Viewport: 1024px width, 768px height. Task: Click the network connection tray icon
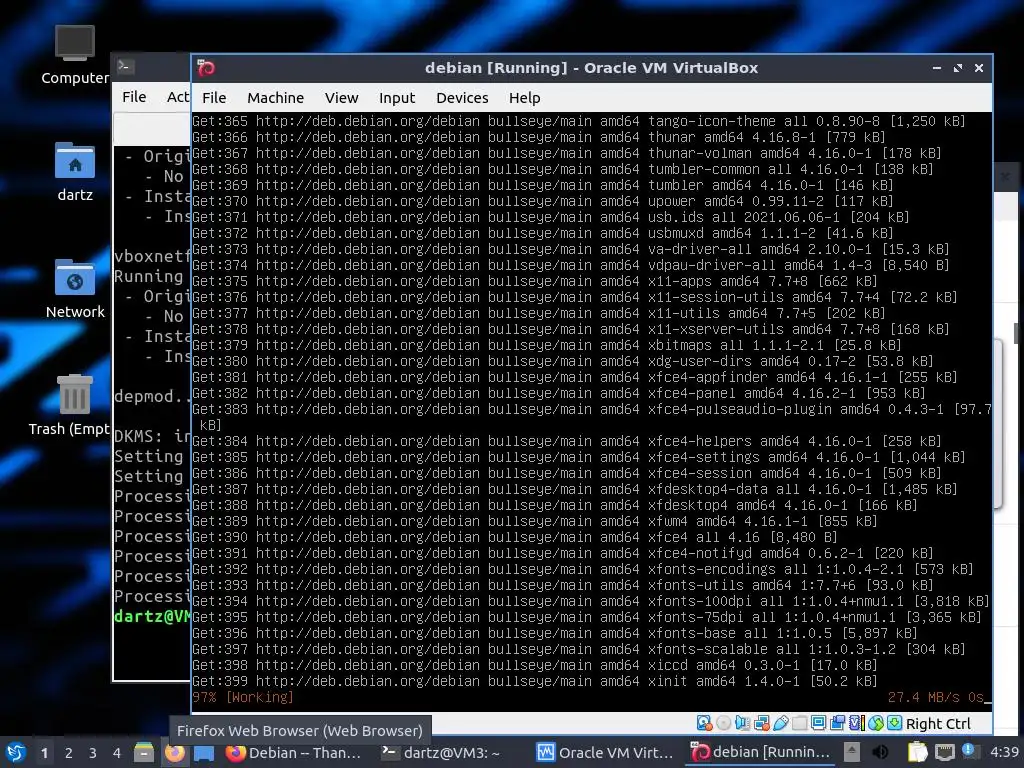click(x=945, y=753)
